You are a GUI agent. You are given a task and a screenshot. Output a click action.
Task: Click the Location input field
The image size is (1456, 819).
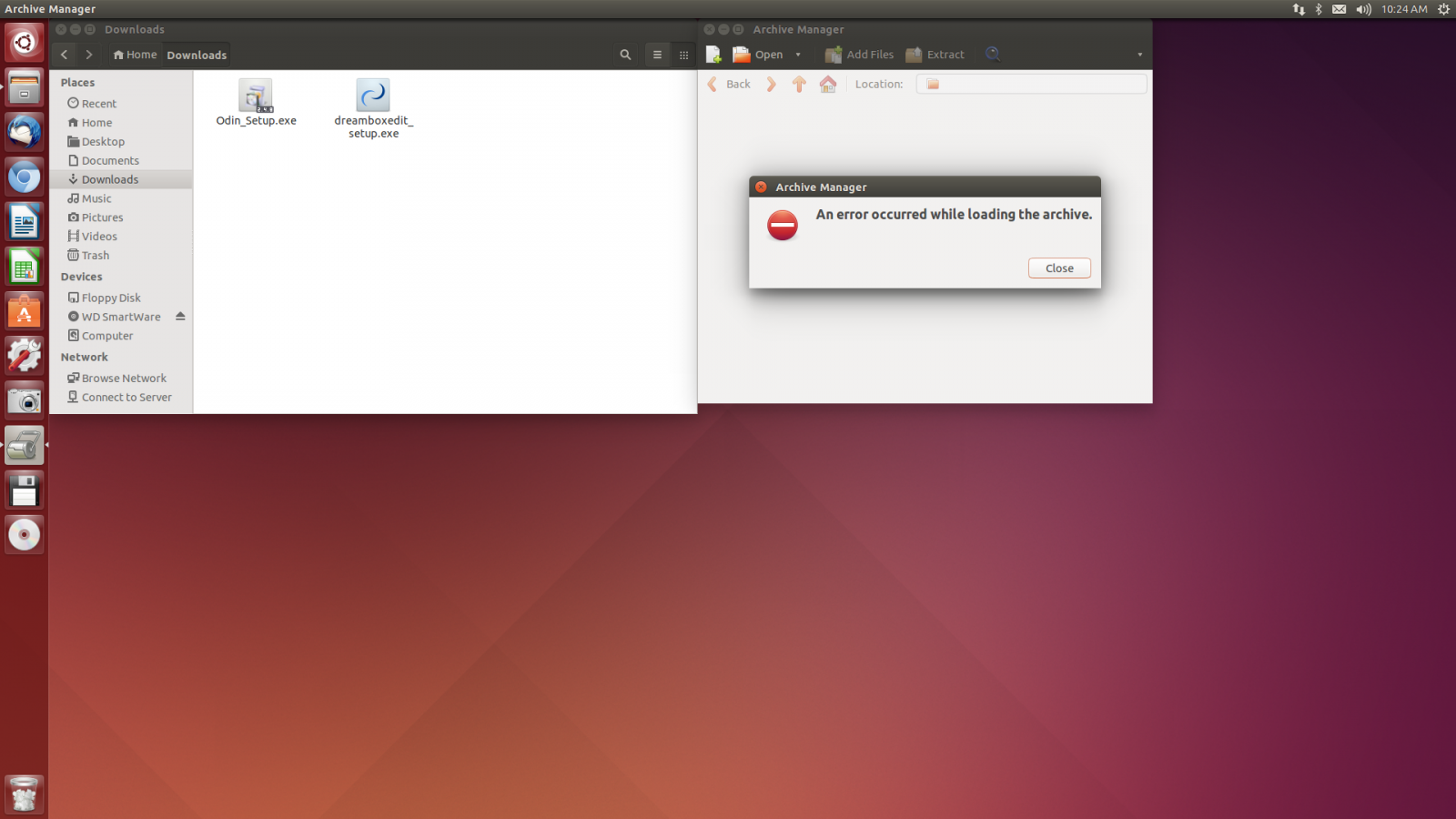tap(1031, 84)
